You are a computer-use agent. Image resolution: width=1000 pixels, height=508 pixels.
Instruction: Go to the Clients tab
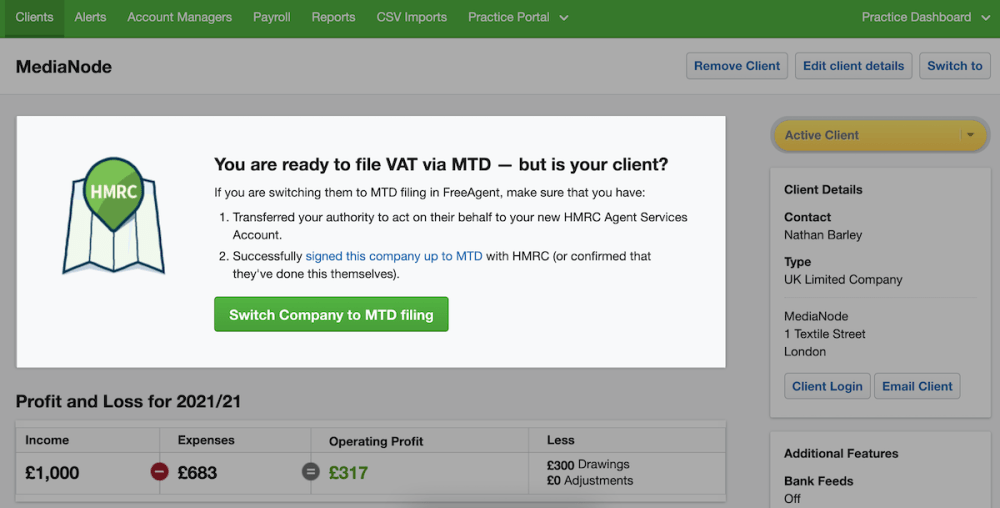(x=34, y=17)
